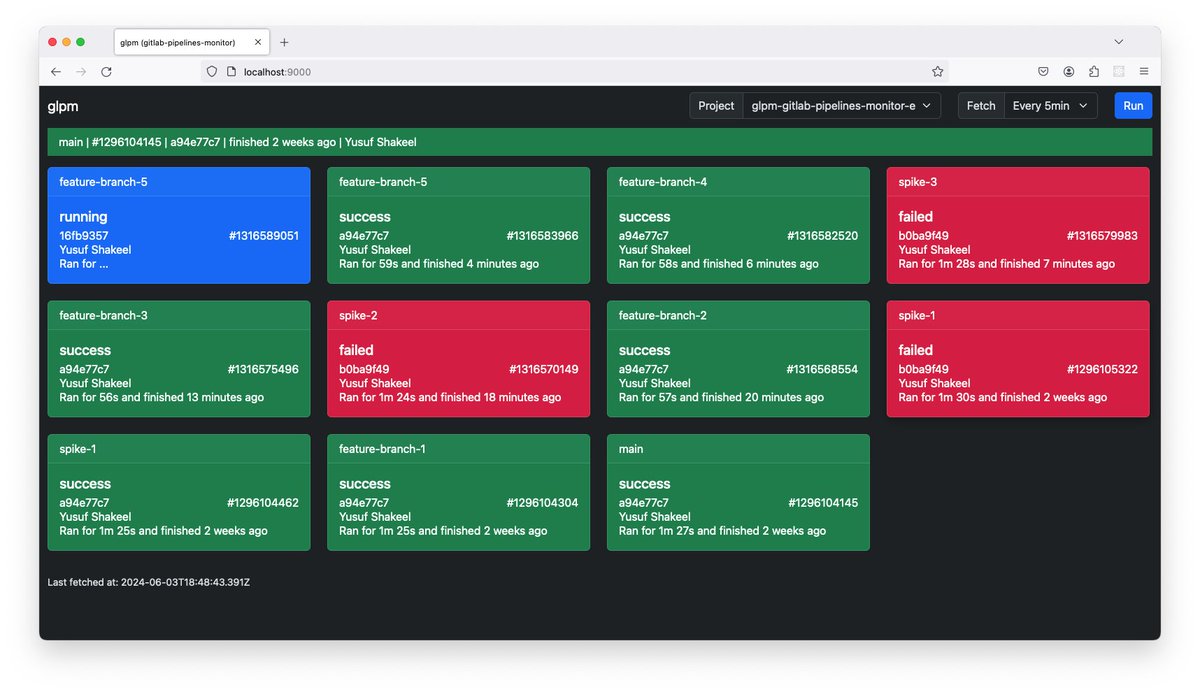
Task: Click pipeline number #1296104304
Action: (543, 503)
